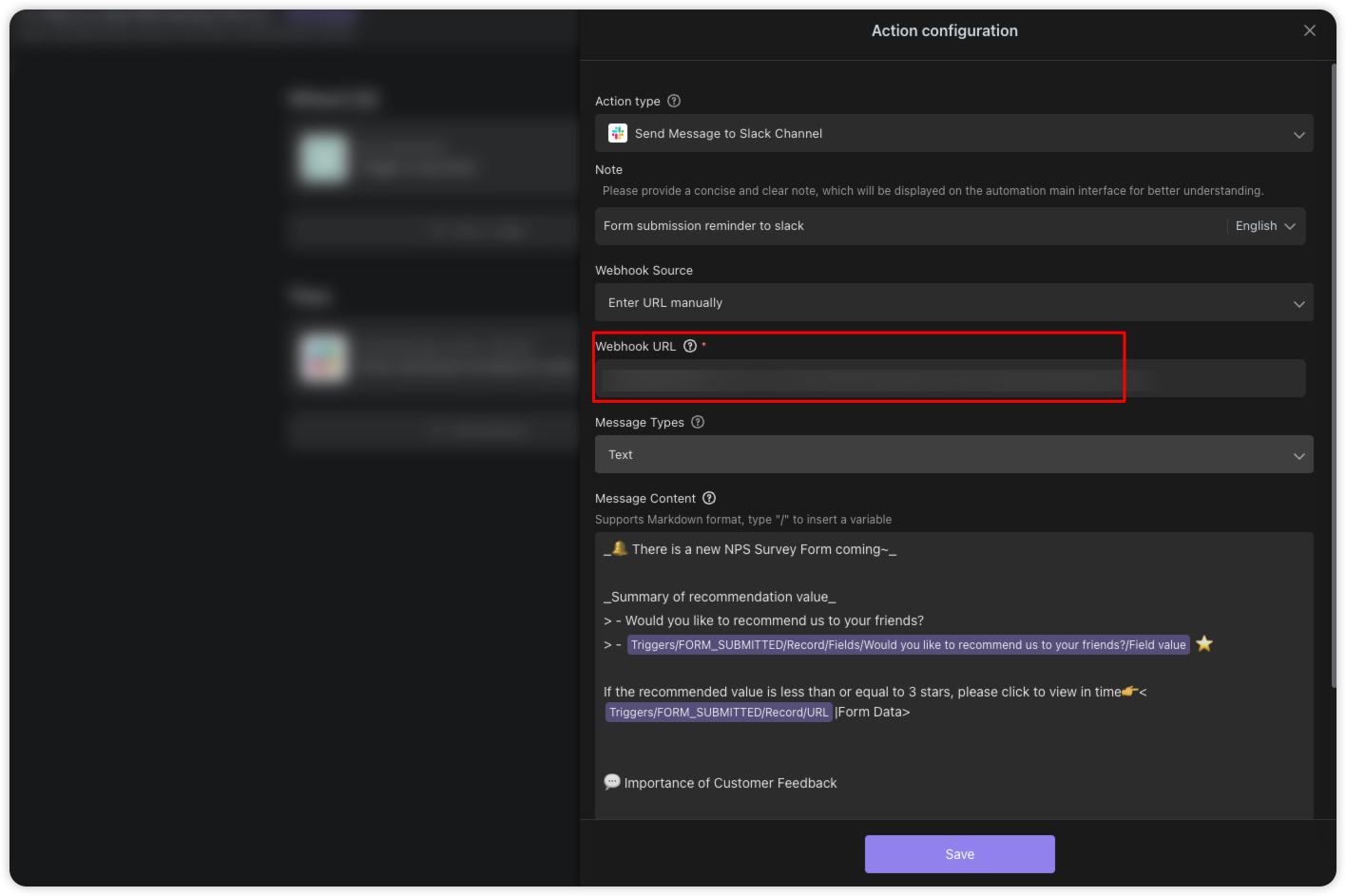Click the Message Content text area
Screen dimensions: 1346x896
954,675
